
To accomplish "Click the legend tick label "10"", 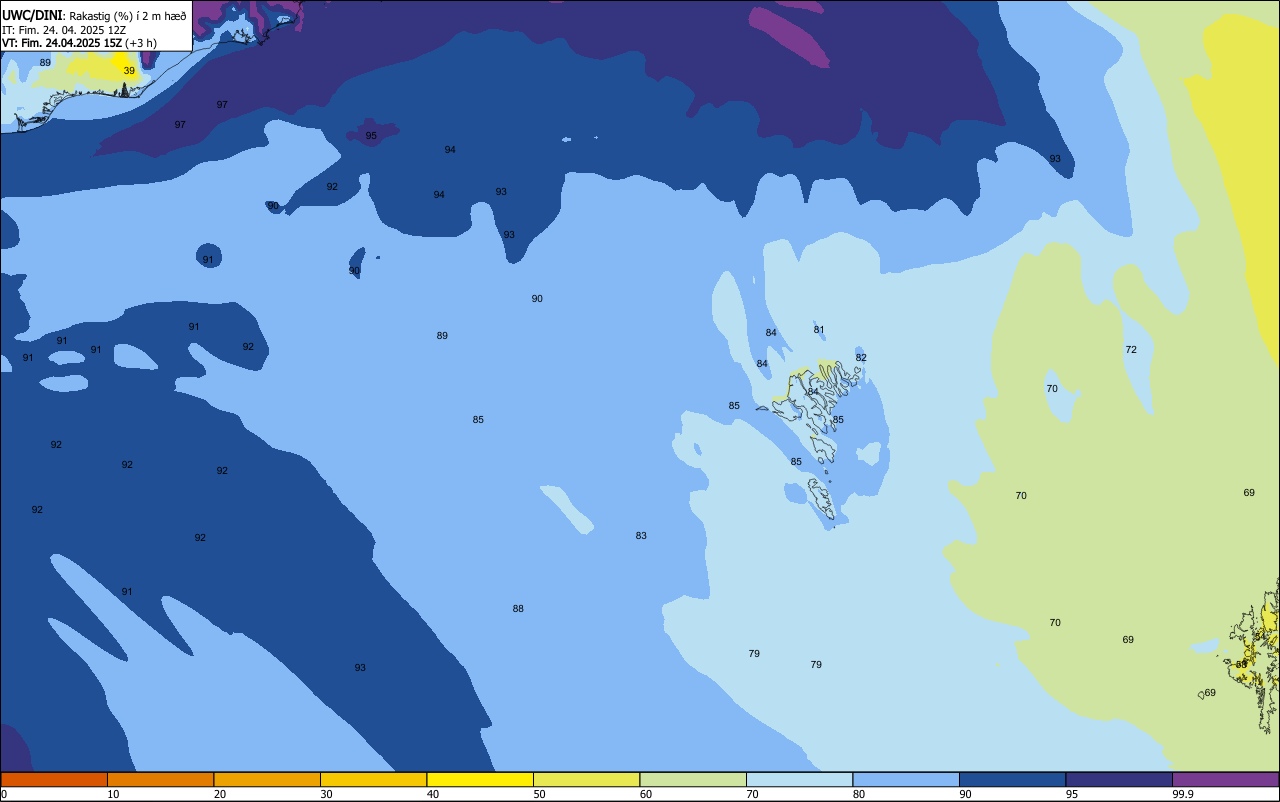I will coord(113,794).
